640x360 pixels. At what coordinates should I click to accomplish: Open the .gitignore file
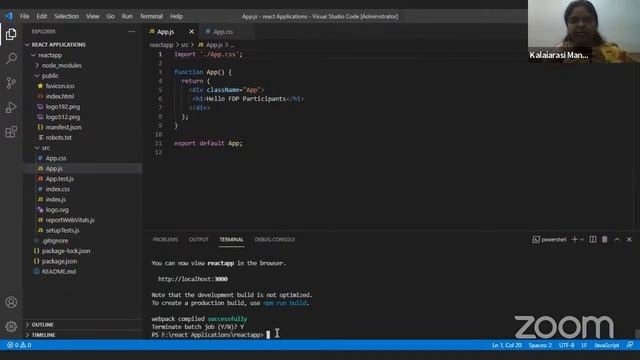(x=55, y=241)
